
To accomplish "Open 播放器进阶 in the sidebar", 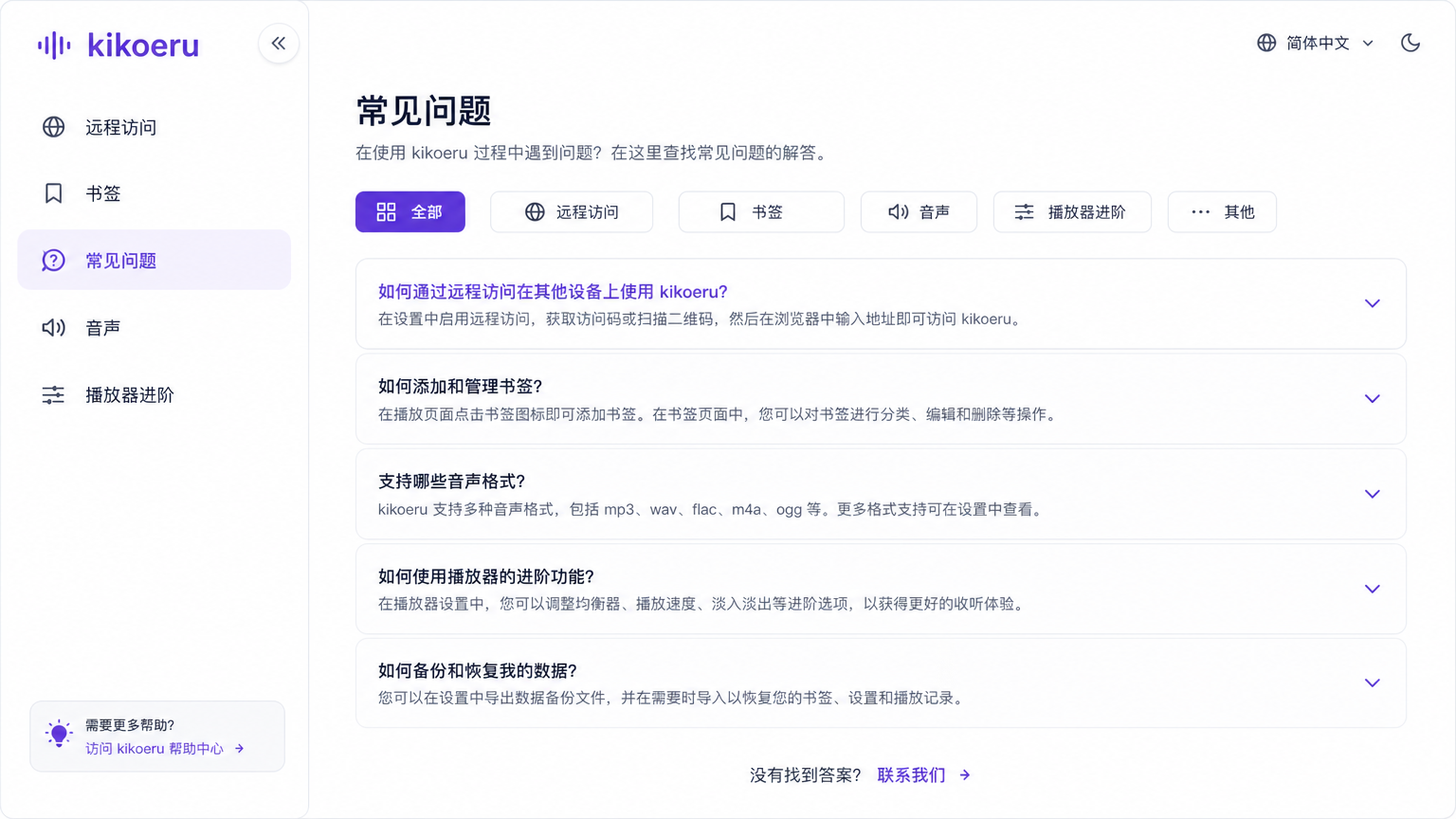I will point(155,395).
